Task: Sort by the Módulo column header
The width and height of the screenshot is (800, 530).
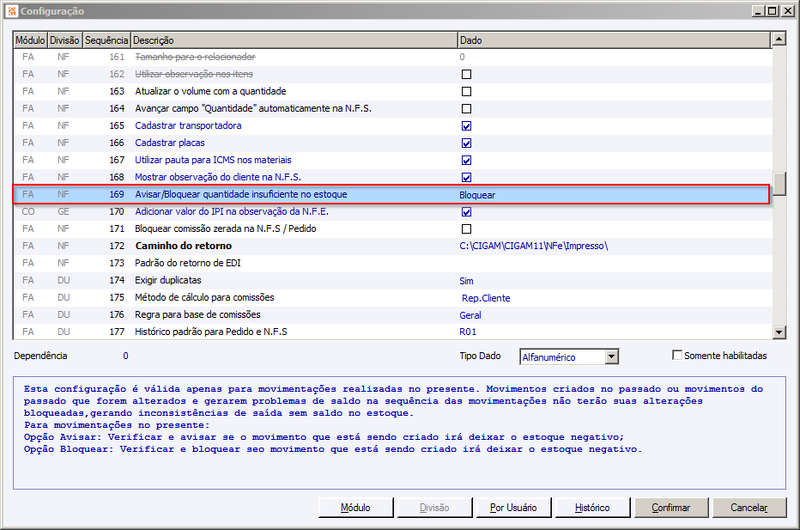Action: pyautogui.click(x=30, y=40)
